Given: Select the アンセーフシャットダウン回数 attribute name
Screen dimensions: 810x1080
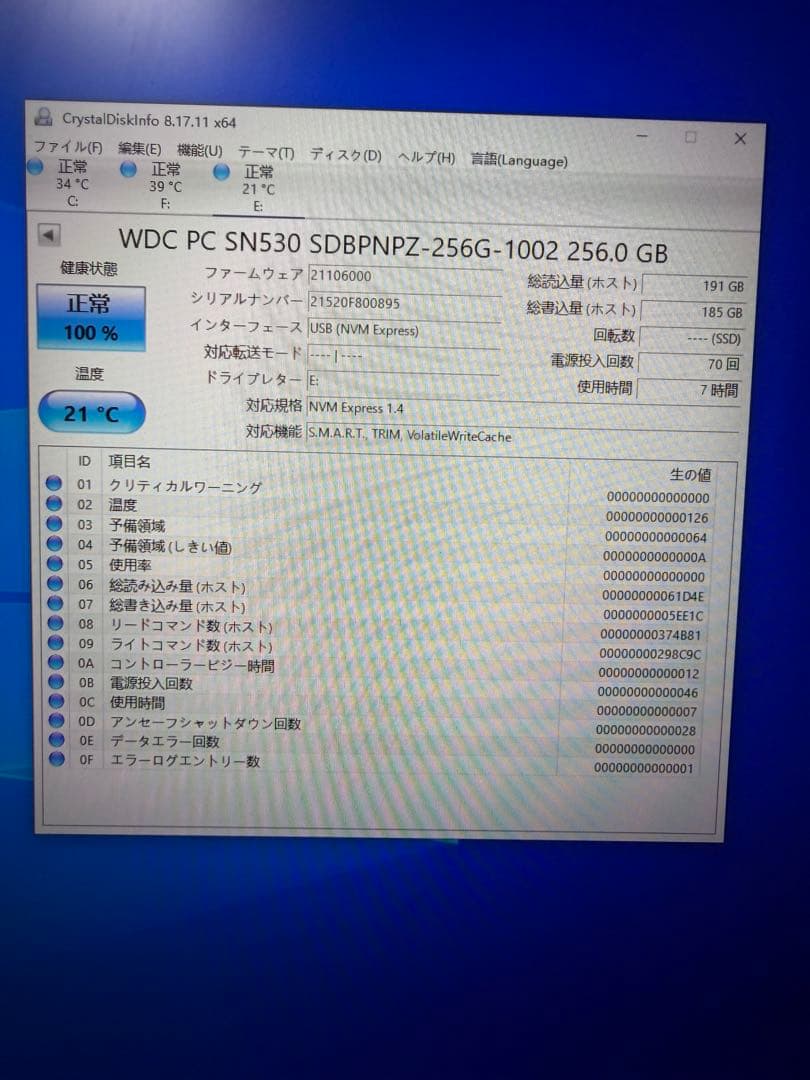Looking at the screenshot, I should click(205, 723).
